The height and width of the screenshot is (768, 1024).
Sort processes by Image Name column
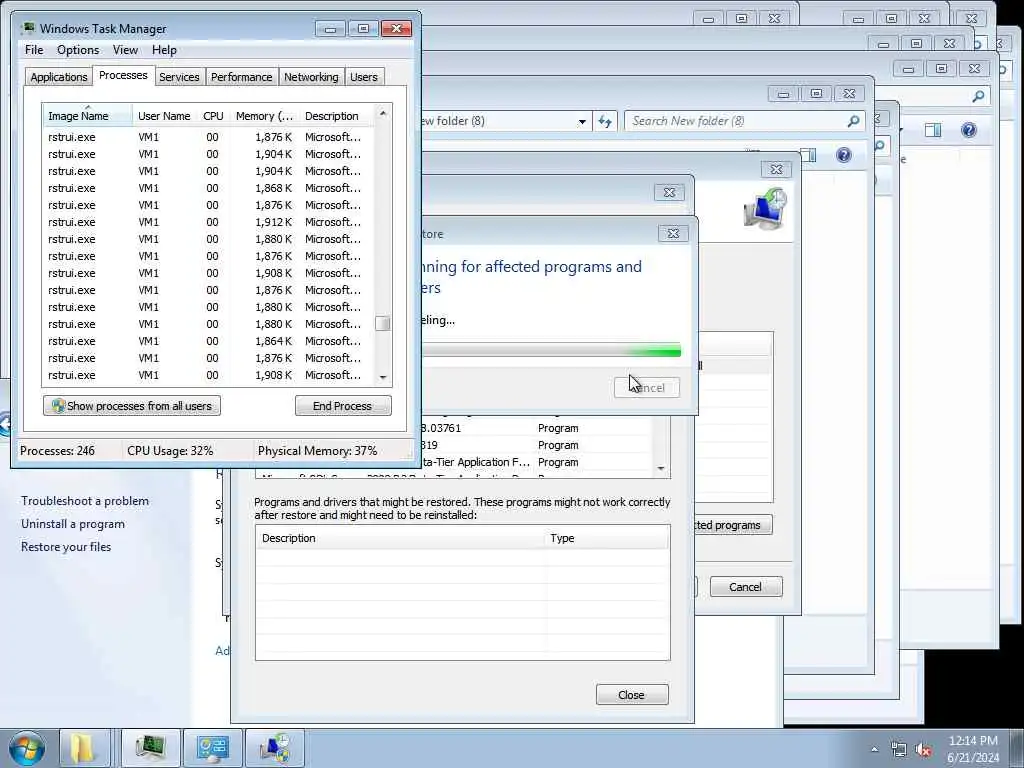click(x=88, y=116)
